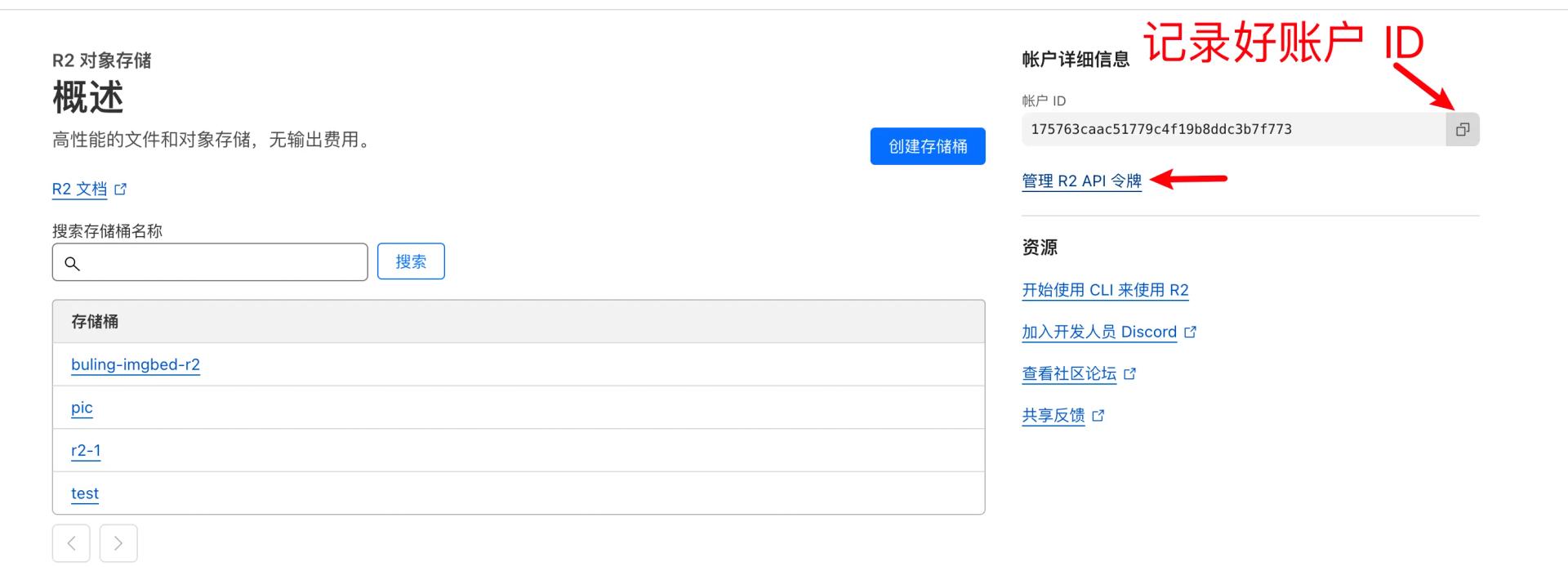Go to next page with the right chevron
This screenshot has width=1568, height=567.
(118, 543)
